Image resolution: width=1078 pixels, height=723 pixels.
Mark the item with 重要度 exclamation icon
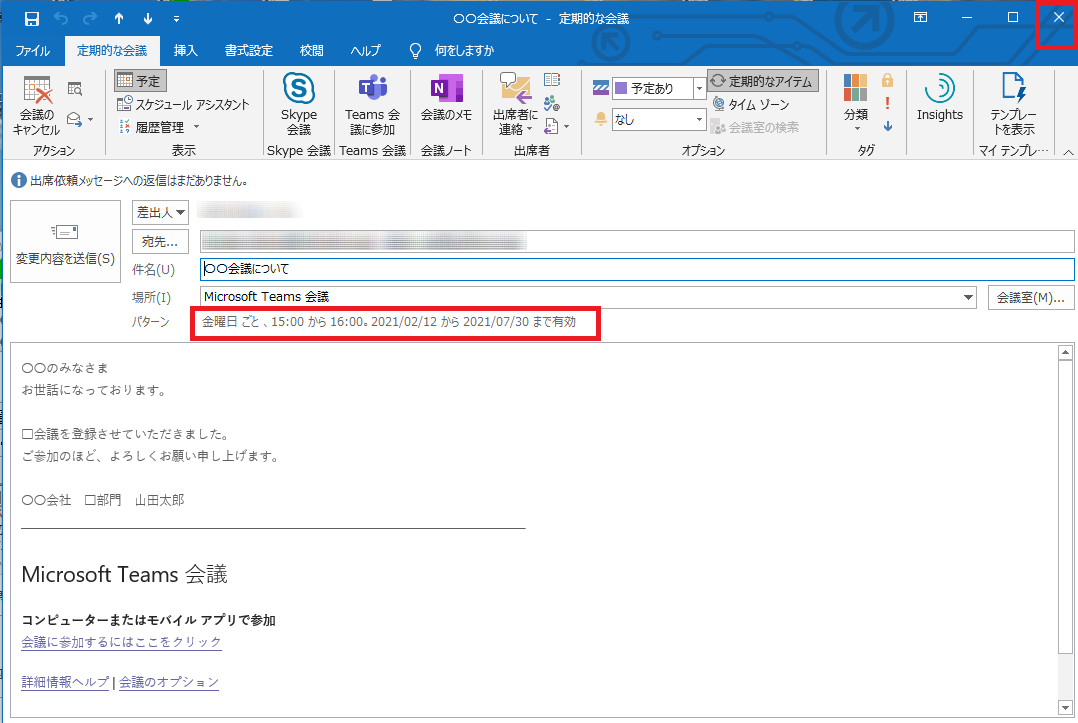click(886, 105)
